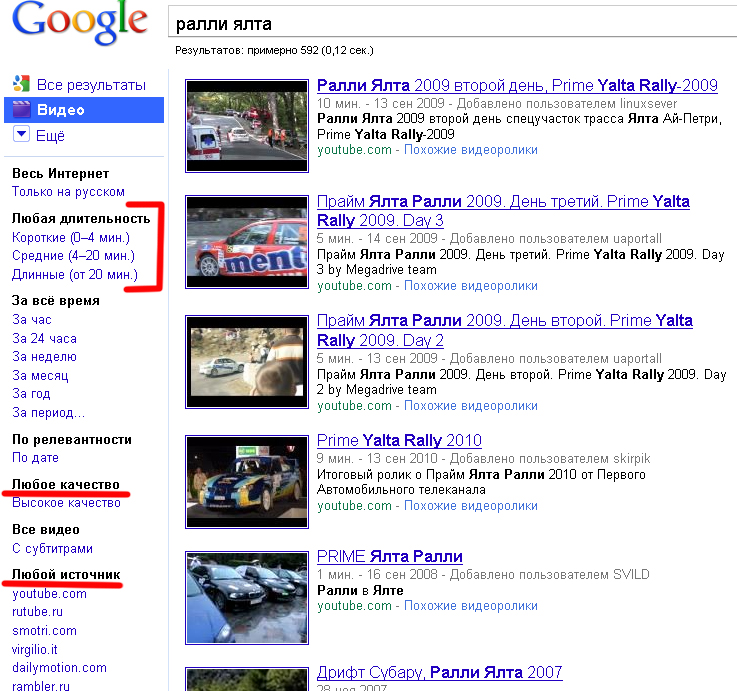Open the 'Ещё' search modes

point(50,136)
